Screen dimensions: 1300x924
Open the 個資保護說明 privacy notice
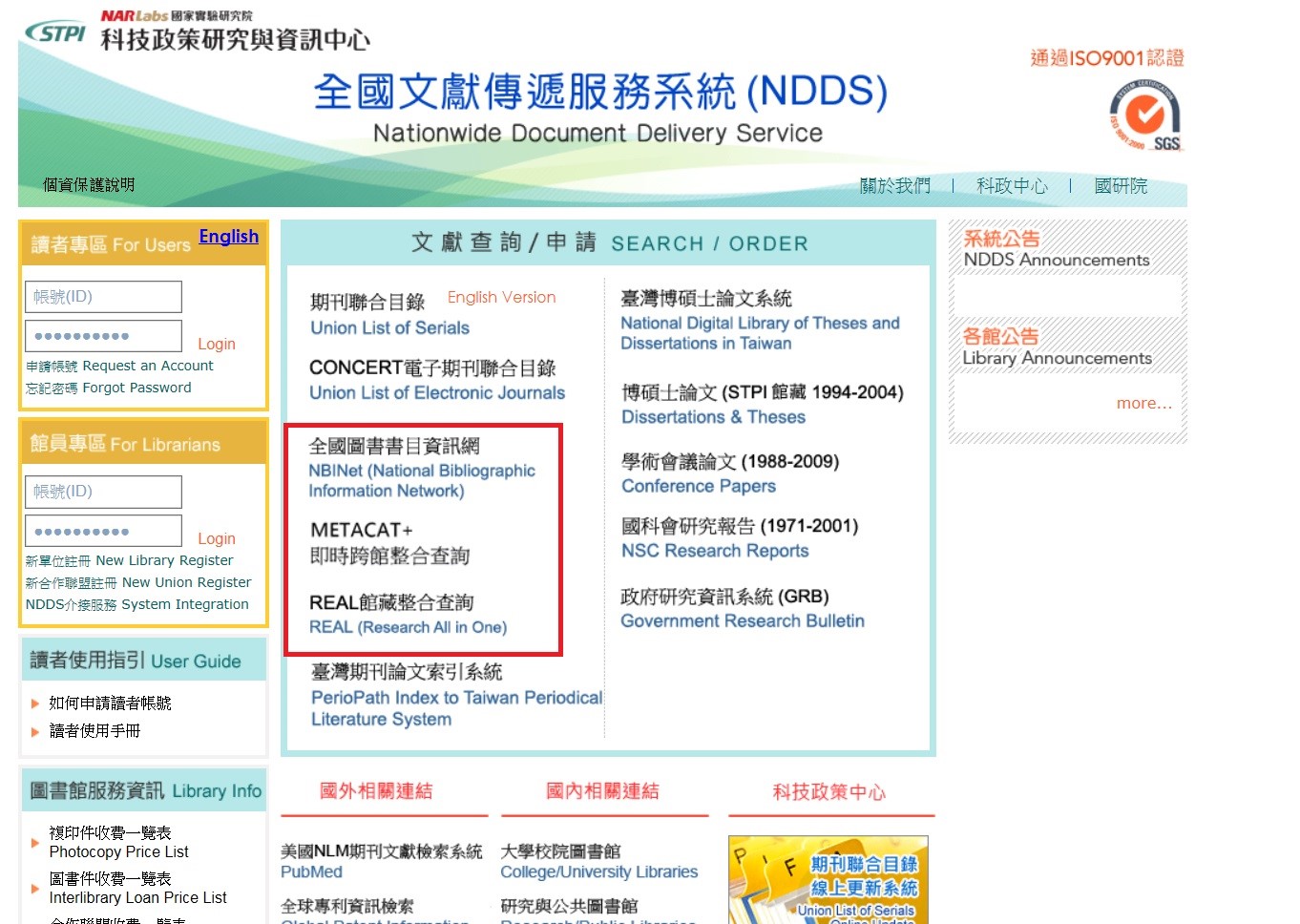[89, 185]
